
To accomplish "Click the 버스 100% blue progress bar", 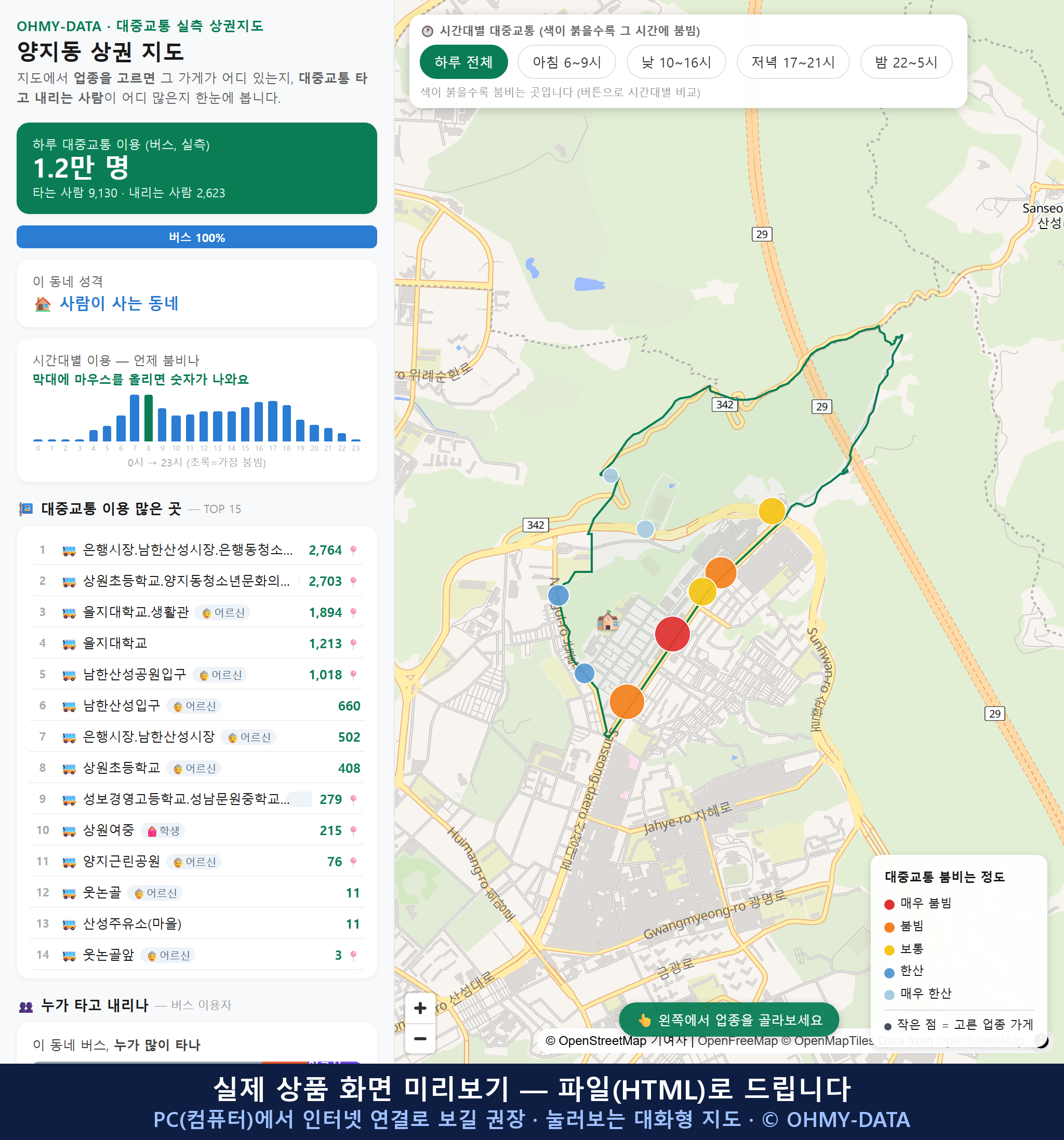I will [197, 237].
